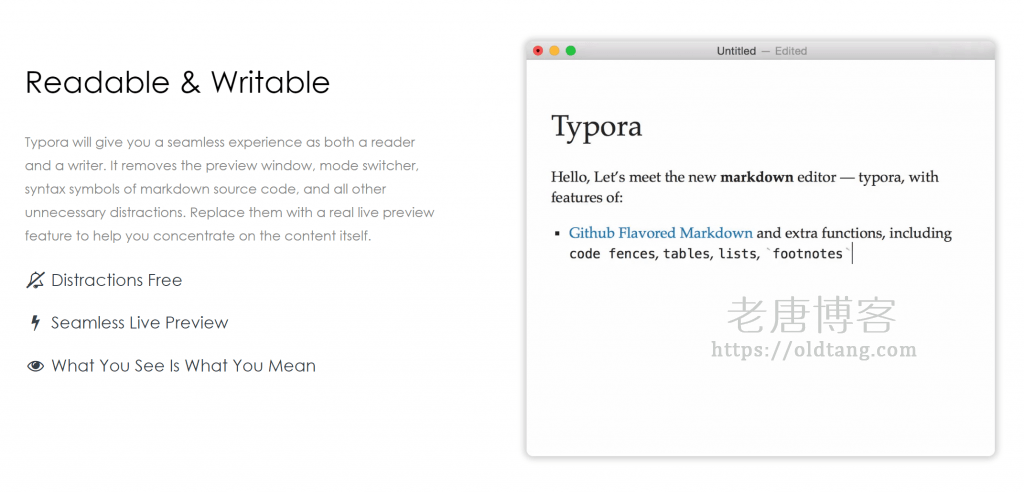Click the bullet marker of the list item
The height and width of the screenshot is (493, 1024).
pyautogui.click(x=557, y=234)
